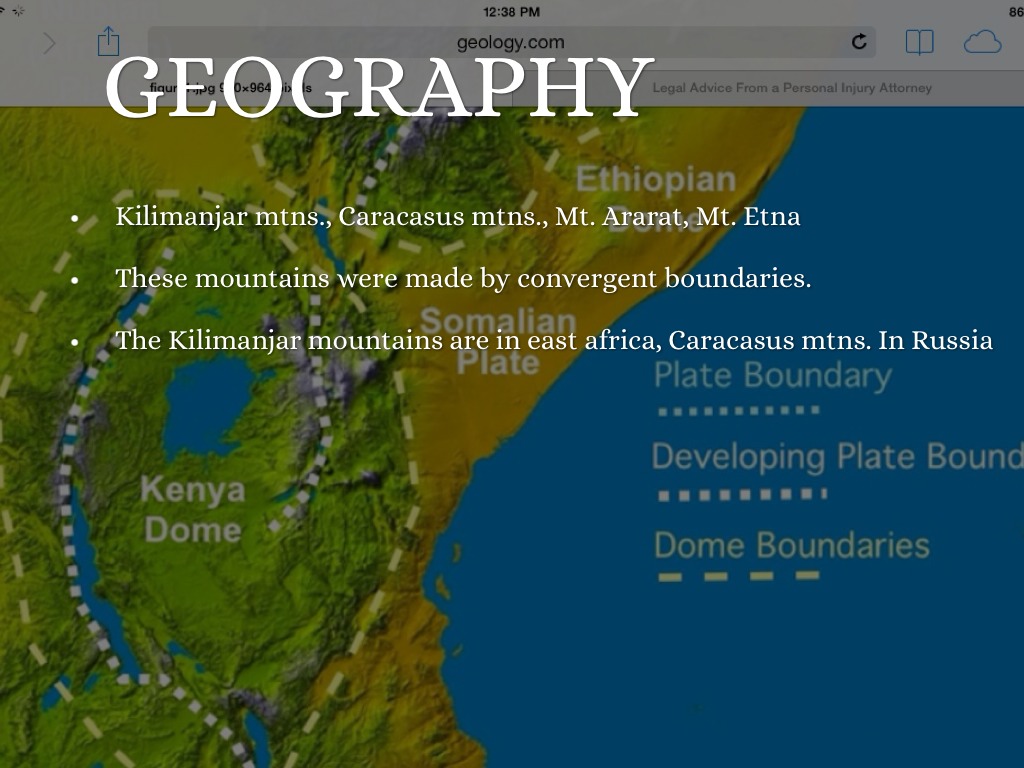This screenshot has height=768, width=1024.
Task: Open iCloud Tabs cloud icon
Action: 982,42
